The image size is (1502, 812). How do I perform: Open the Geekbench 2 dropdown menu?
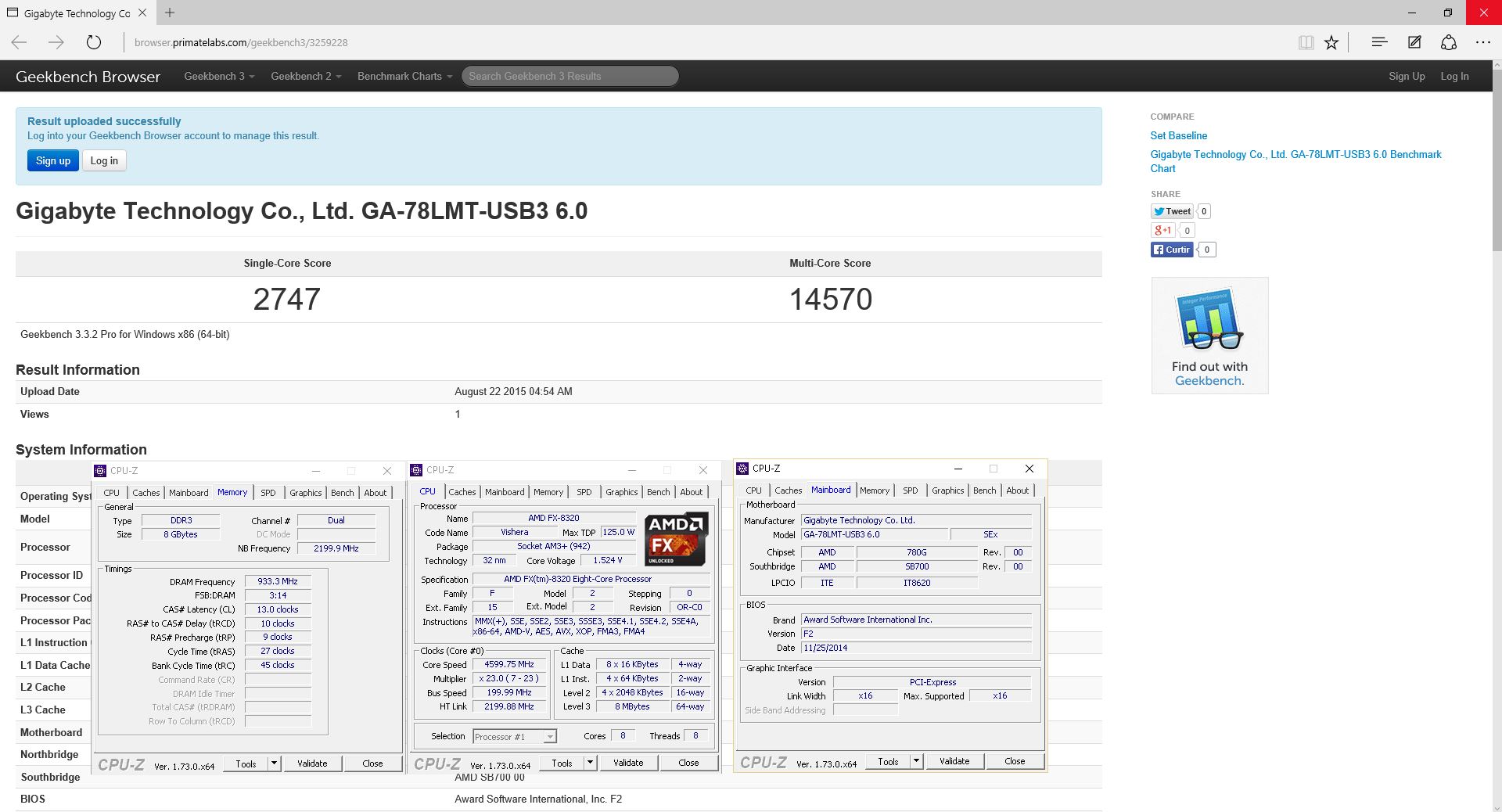coord(306,76)
